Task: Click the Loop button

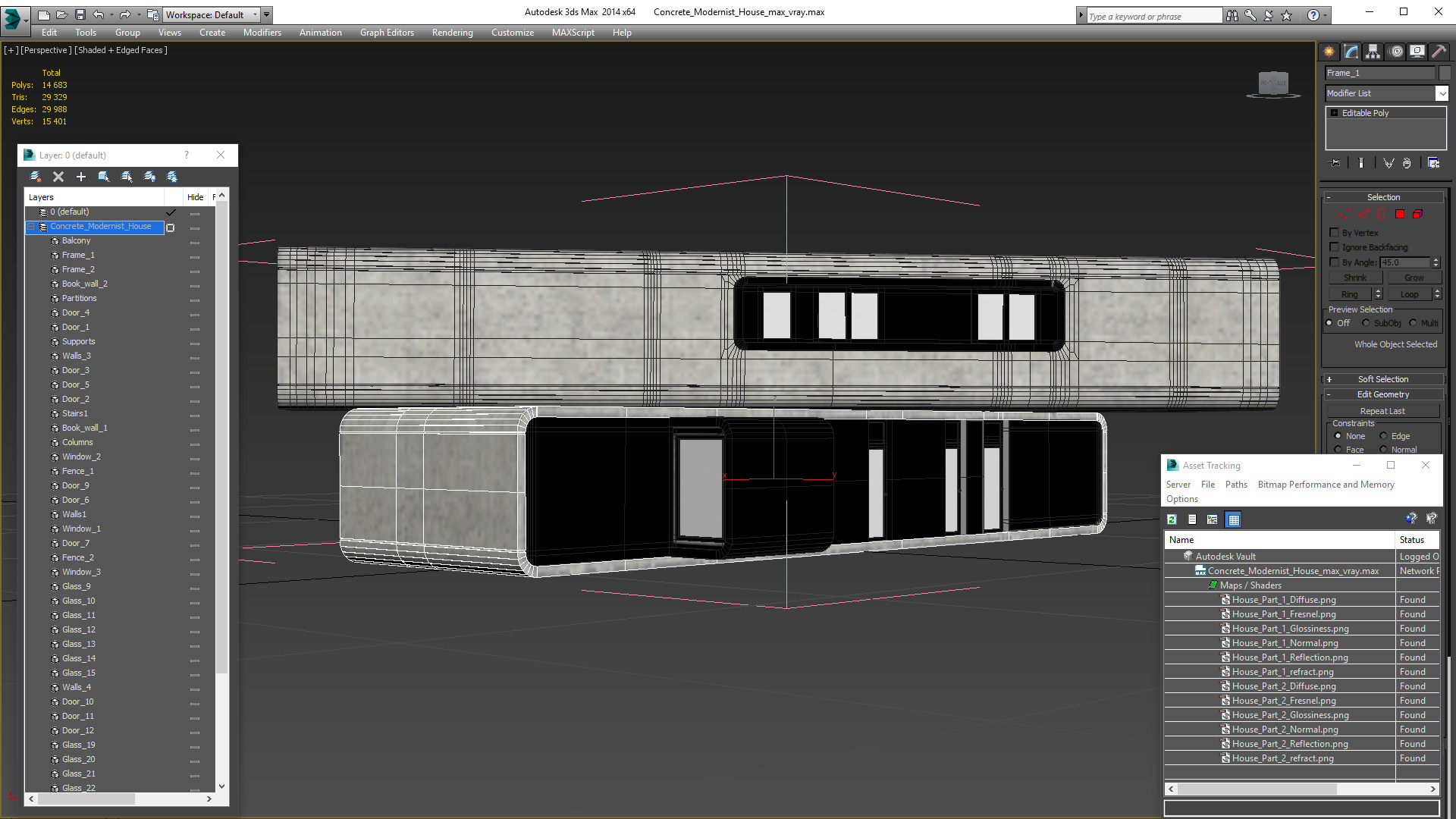Action: coord(1410,294)
